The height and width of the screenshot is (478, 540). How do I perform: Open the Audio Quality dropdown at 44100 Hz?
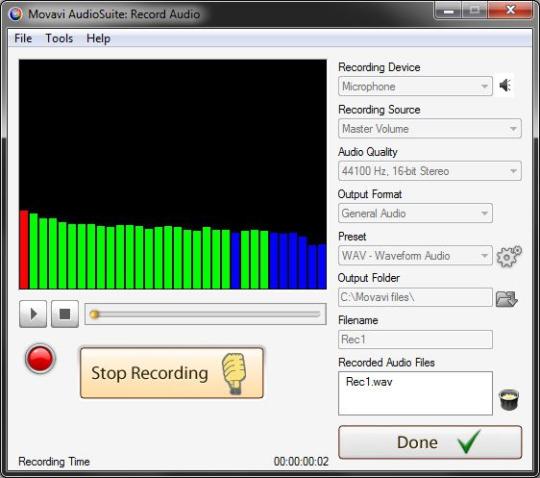click(x=430, y=171)
